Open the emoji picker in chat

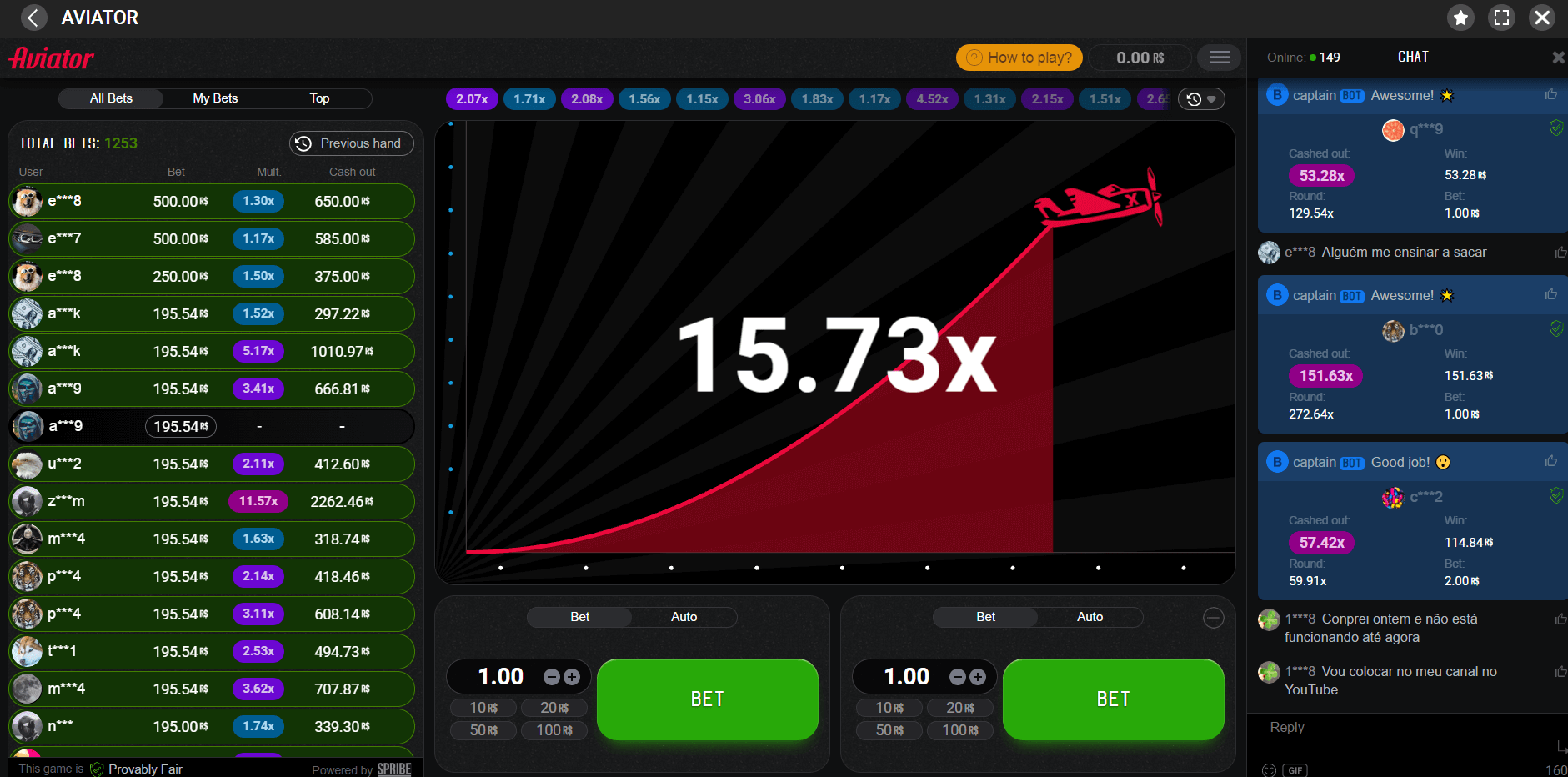point(1269,770)
